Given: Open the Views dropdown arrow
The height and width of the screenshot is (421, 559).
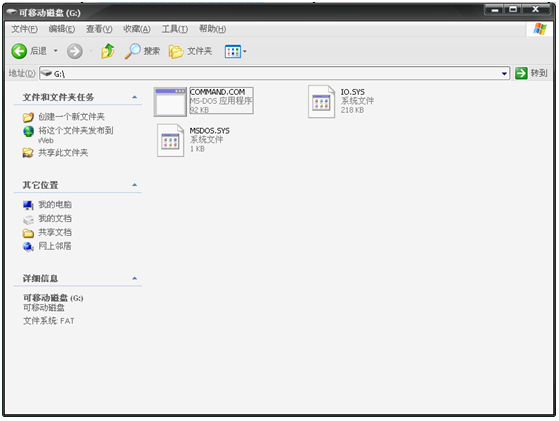Looking at the screenshot, I should point(245,52).
